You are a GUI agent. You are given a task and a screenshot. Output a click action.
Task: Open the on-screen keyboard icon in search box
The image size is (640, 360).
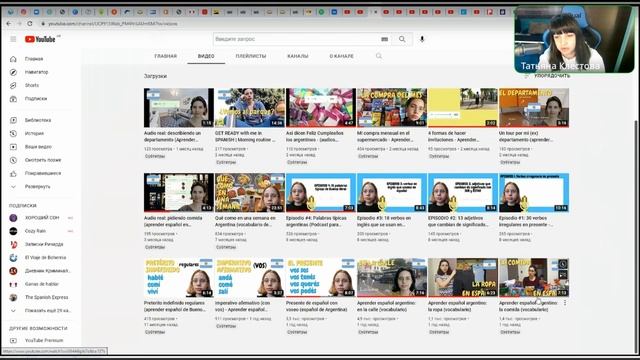pyautogui.click(x=384, y=39)
